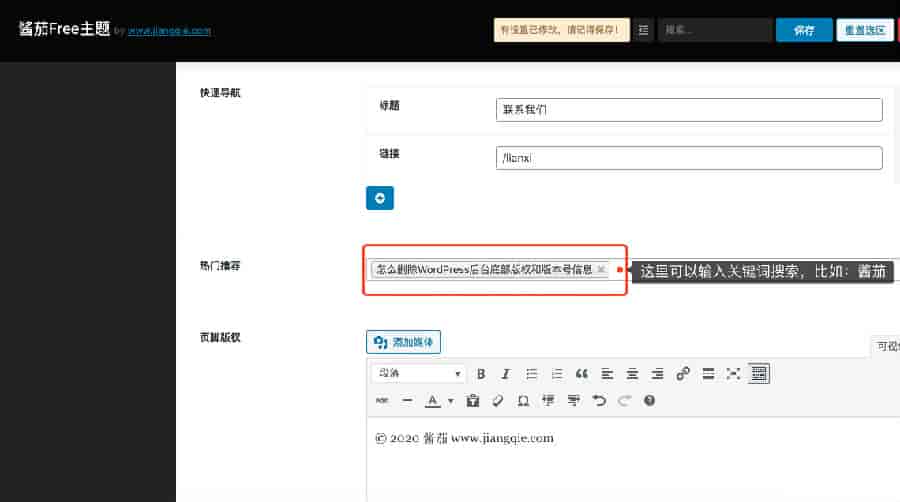Toggle the toolbar toggle (kitchen sink) button
The image size is (900, 502).
coord(759,373)
